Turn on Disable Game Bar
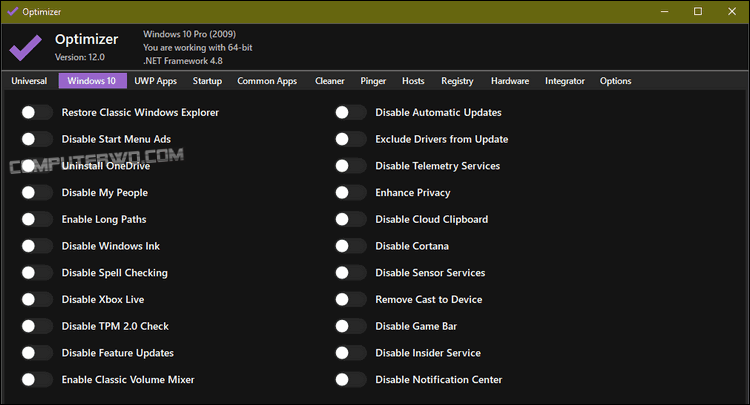The width and height of the screenshot is (750, 405). coord(351,326)
